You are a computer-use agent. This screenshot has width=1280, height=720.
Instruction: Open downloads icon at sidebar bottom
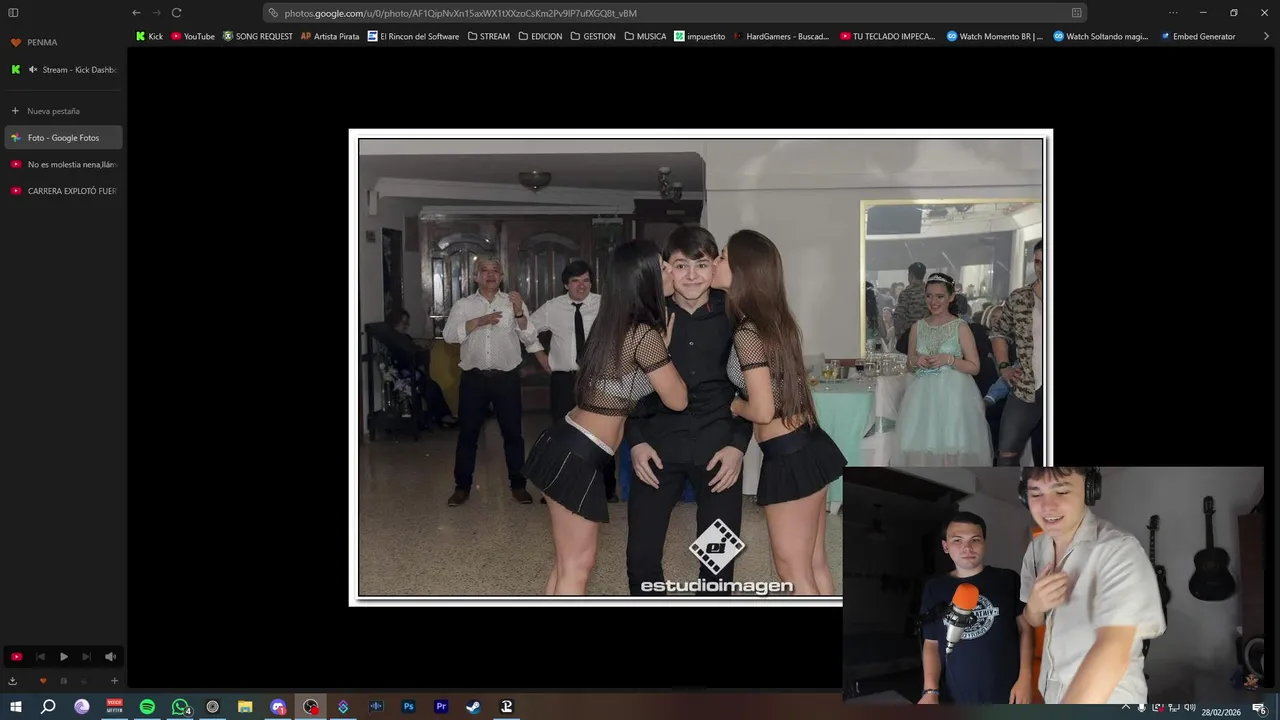13,681
